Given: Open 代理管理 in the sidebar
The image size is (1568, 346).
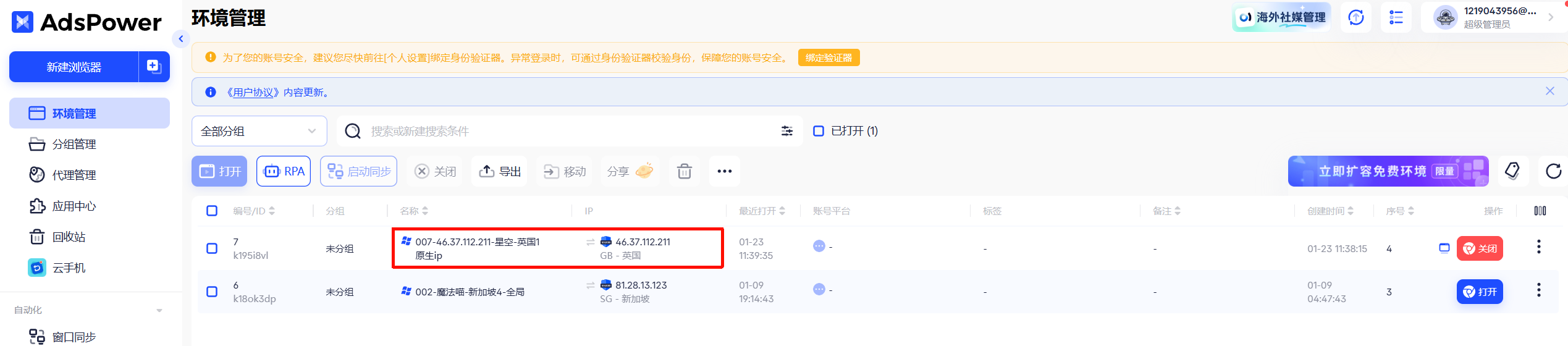Looking at the screenshot, I should pos(74,175).
